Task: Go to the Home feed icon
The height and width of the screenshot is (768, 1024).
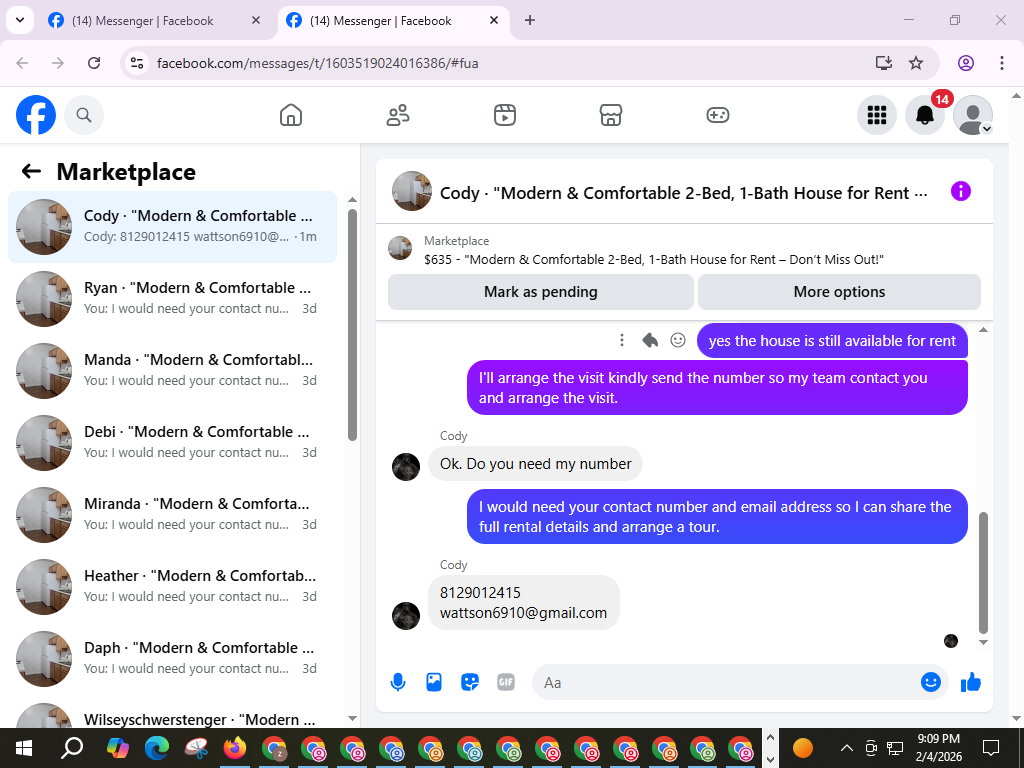Action: pyautogui.click(x=291, y=116)
